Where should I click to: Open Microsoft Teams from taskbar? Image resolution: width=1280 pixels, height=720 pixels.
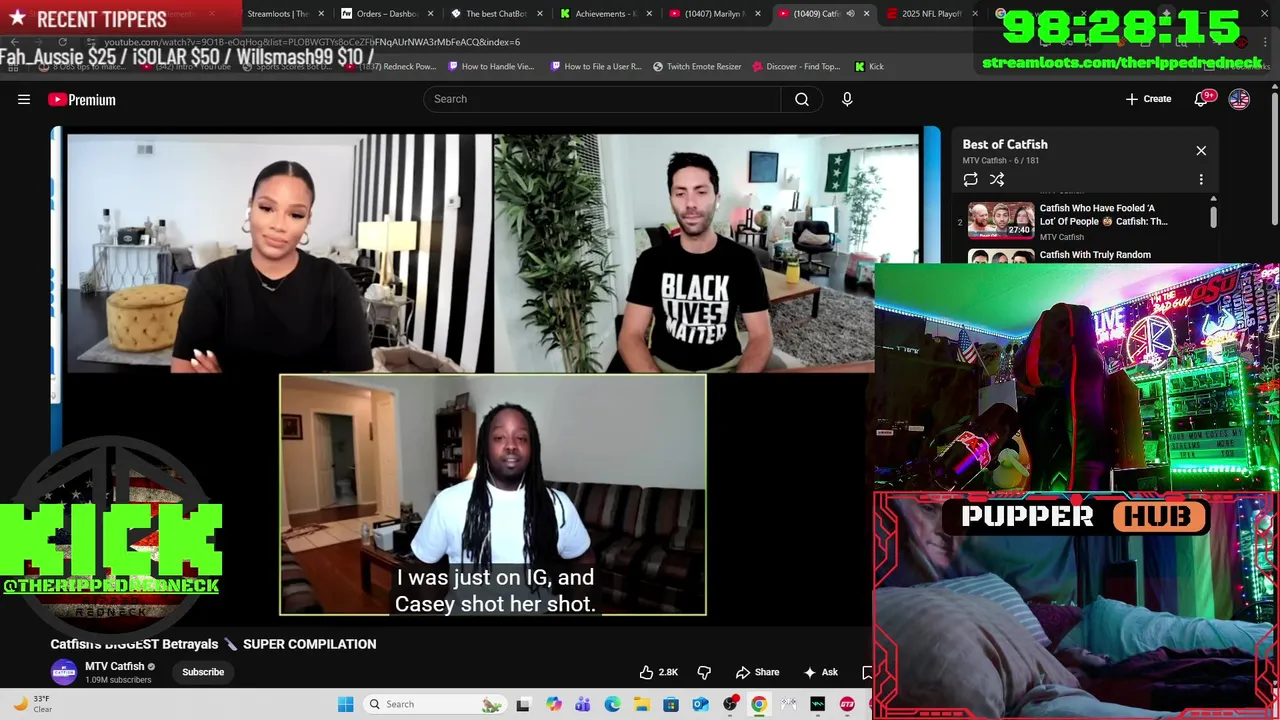(x=582, y=704)
